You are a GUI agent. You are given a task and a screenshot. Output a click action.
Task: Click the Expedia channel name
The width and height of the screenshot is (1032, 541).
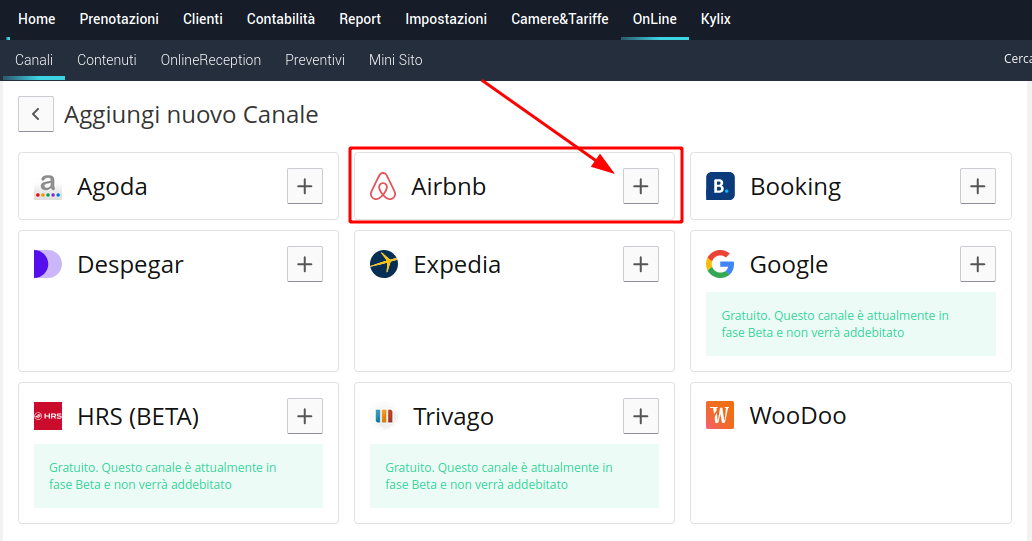pyautogui.click(x=457, y=265)
